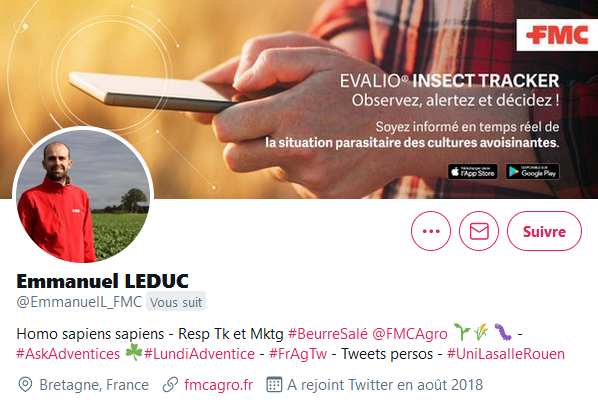598x402 pixels.
Task: Click the #BeurreSalé hashtag
Action: pos(328,334)
